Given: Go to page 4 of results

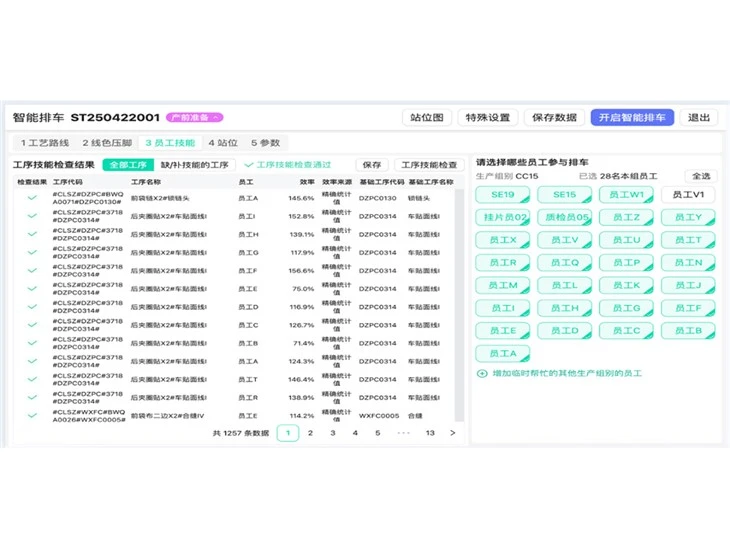Looking at the screenshot, I should [355, 433].
